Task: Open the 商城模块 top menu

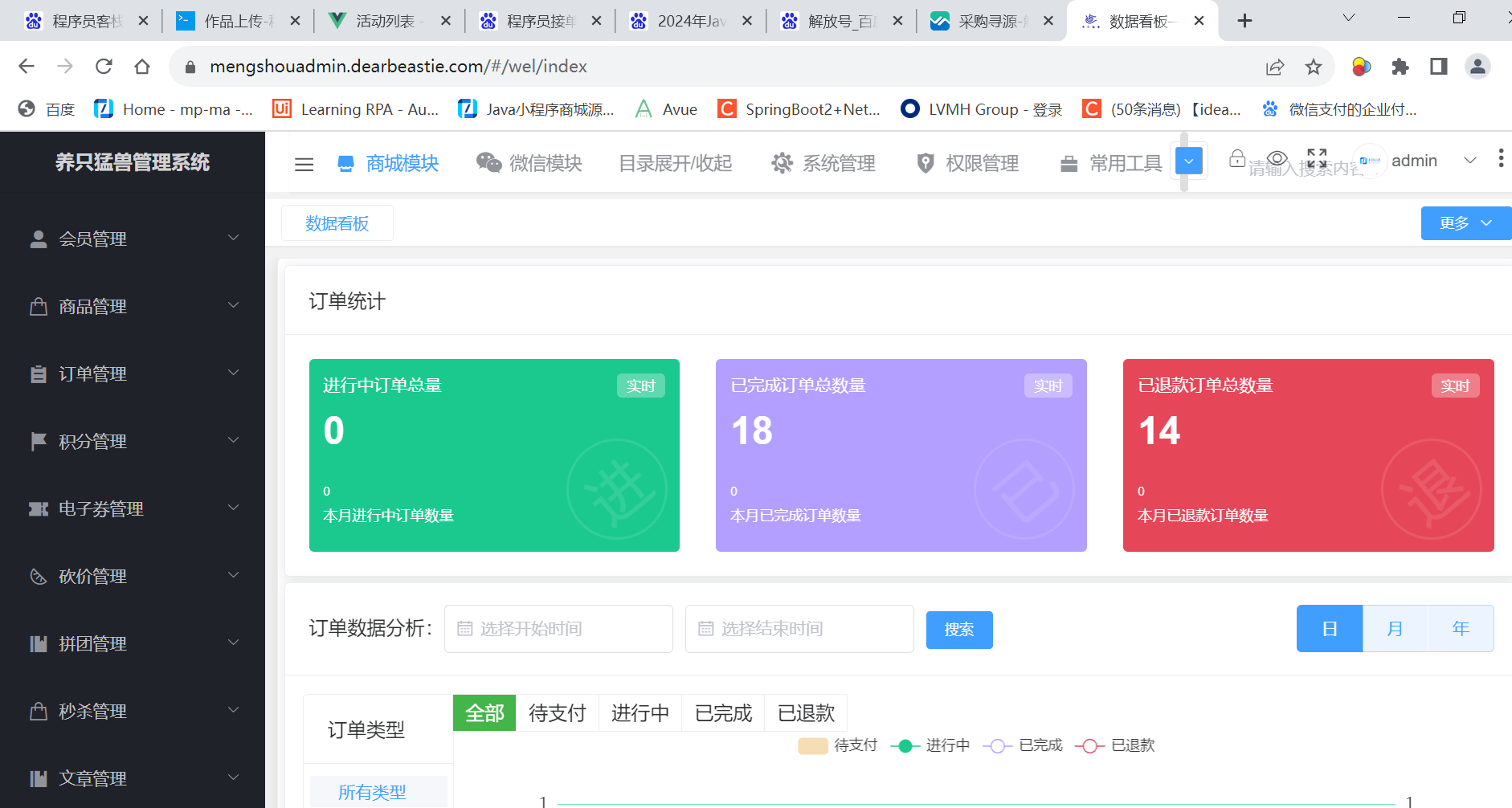Action: [388, 164]
